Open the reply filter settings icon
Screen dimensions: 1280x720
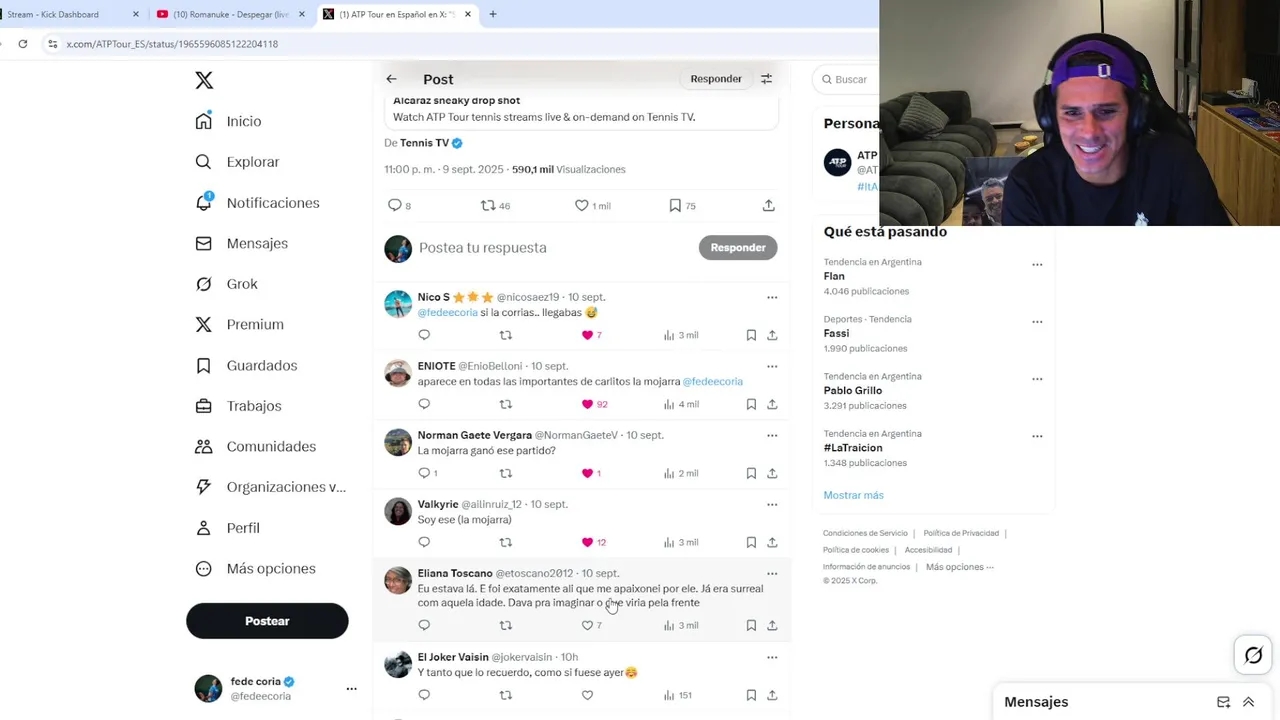766,79
